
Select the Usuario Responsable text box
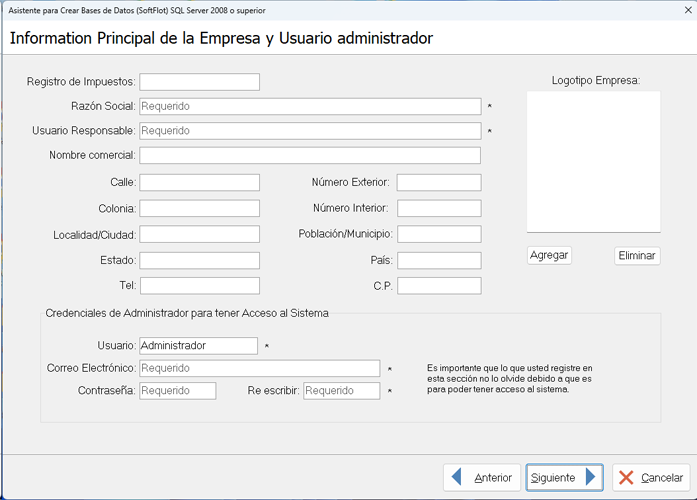click(310, 131)
